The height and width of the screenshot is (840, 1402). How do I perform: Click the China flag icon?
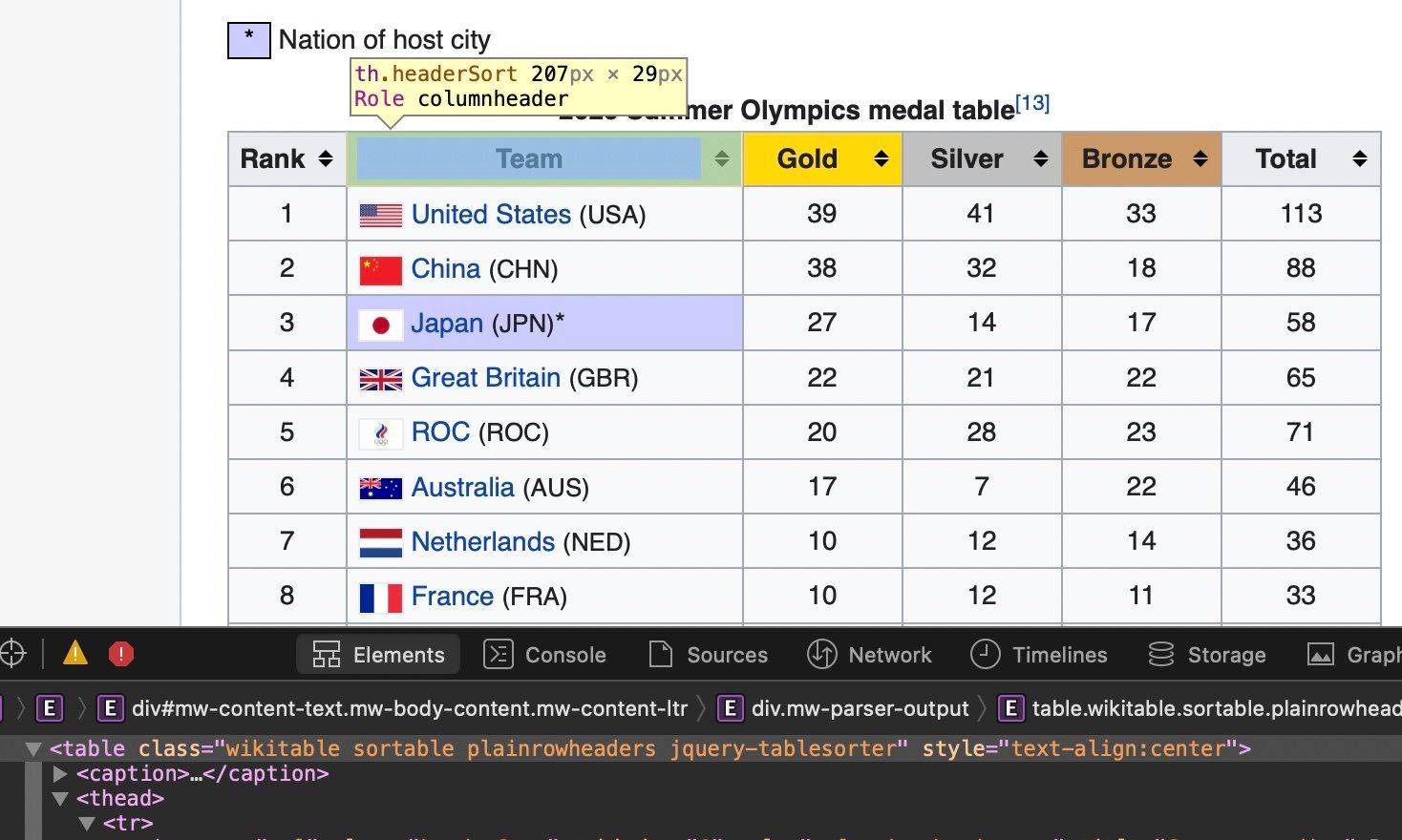pyautogui.click(x=380, y=269)
